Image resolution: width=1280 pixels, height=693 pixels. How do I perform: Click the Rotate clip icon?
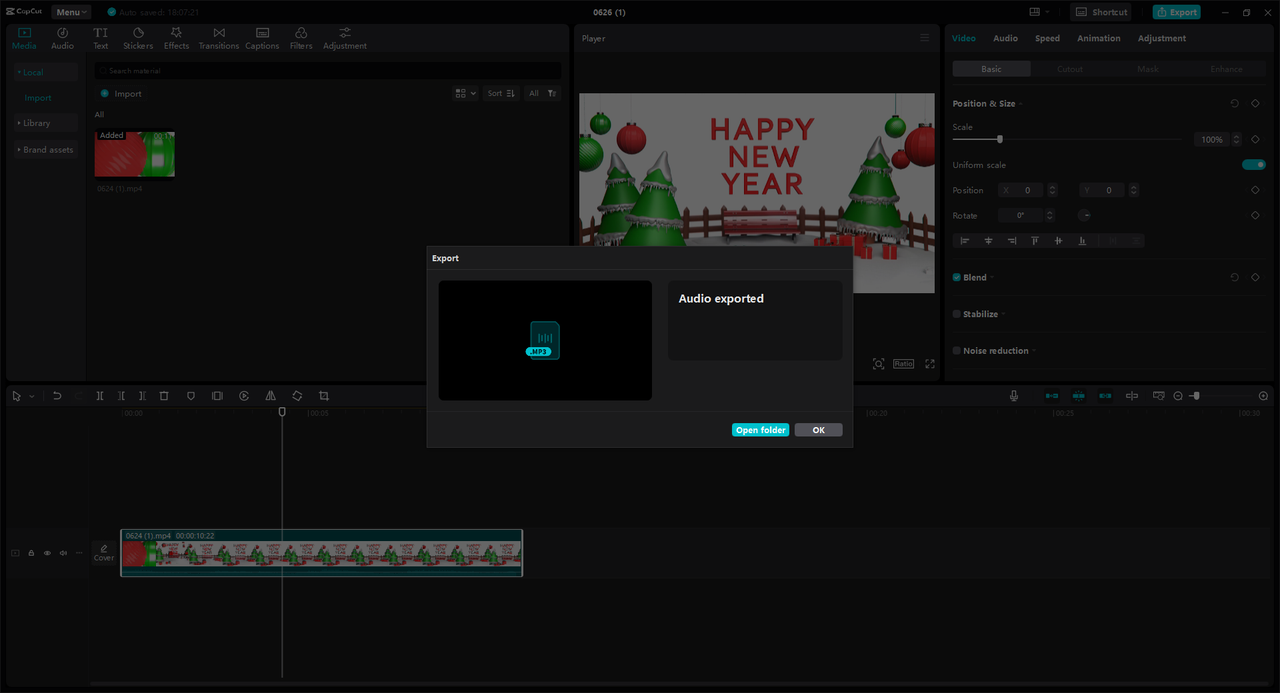297,396
